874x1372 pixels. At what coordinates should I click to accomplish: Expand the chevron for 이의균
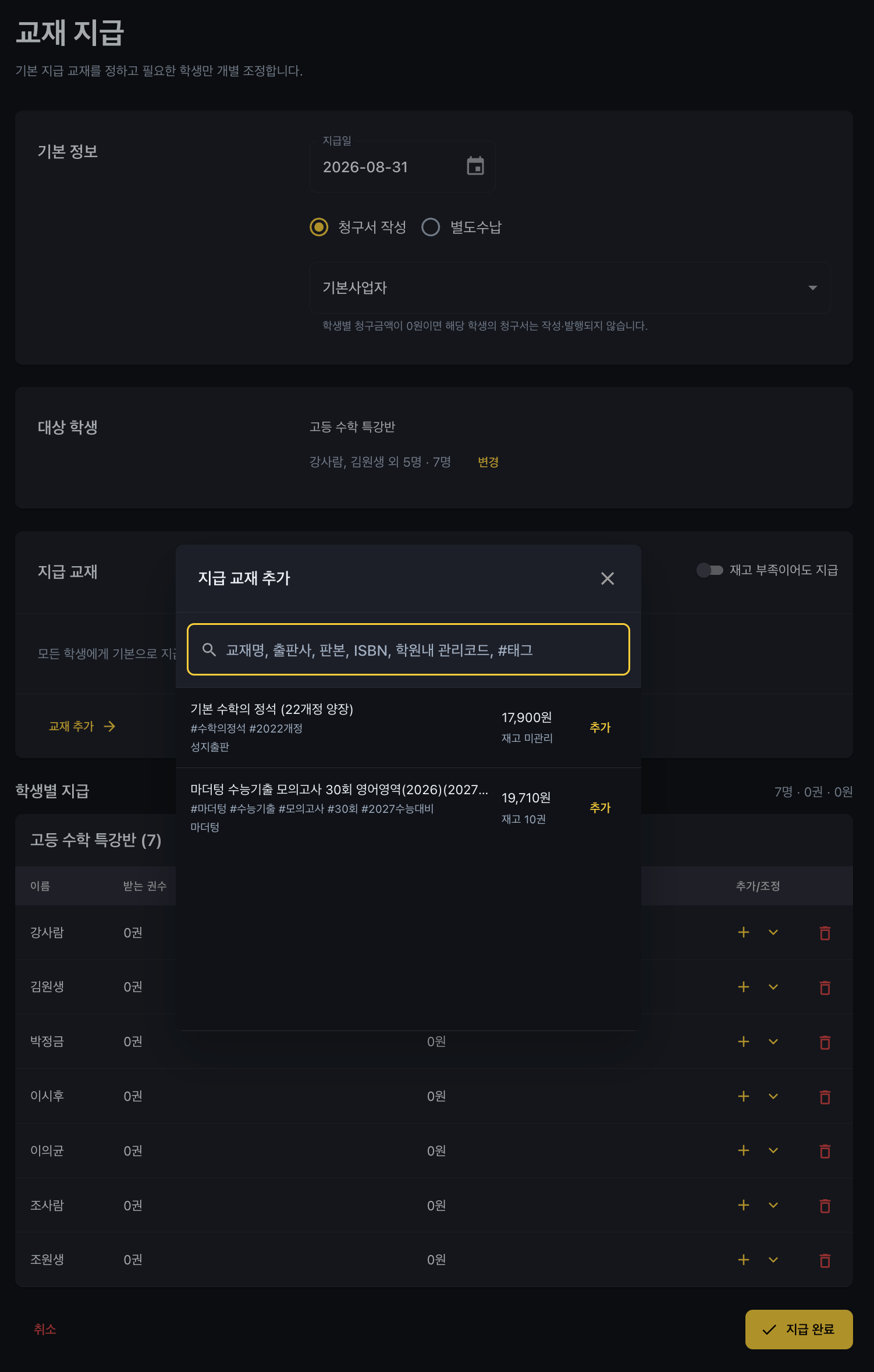[773, 1150]
